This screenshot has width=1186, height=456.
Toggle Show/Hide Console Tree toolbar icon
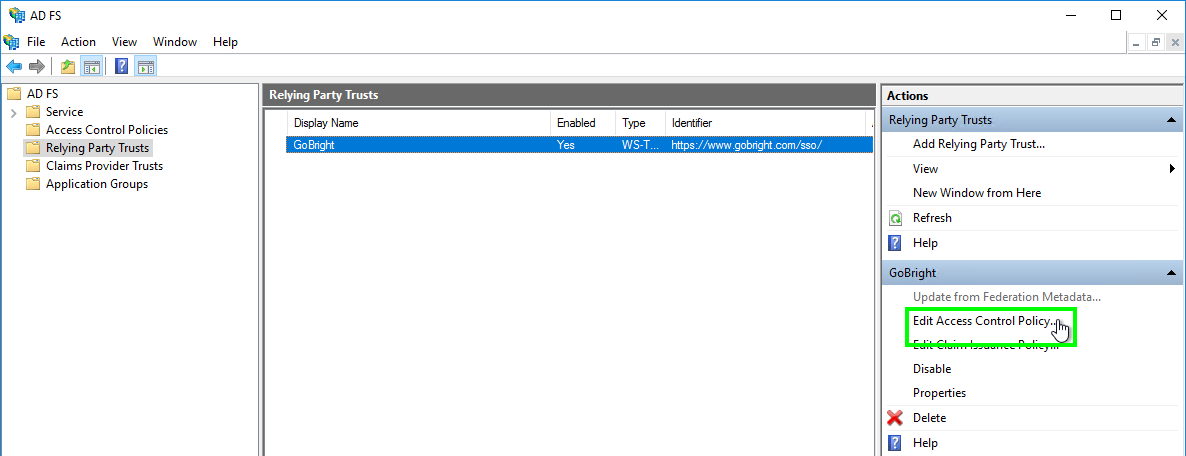coord(91,67)
